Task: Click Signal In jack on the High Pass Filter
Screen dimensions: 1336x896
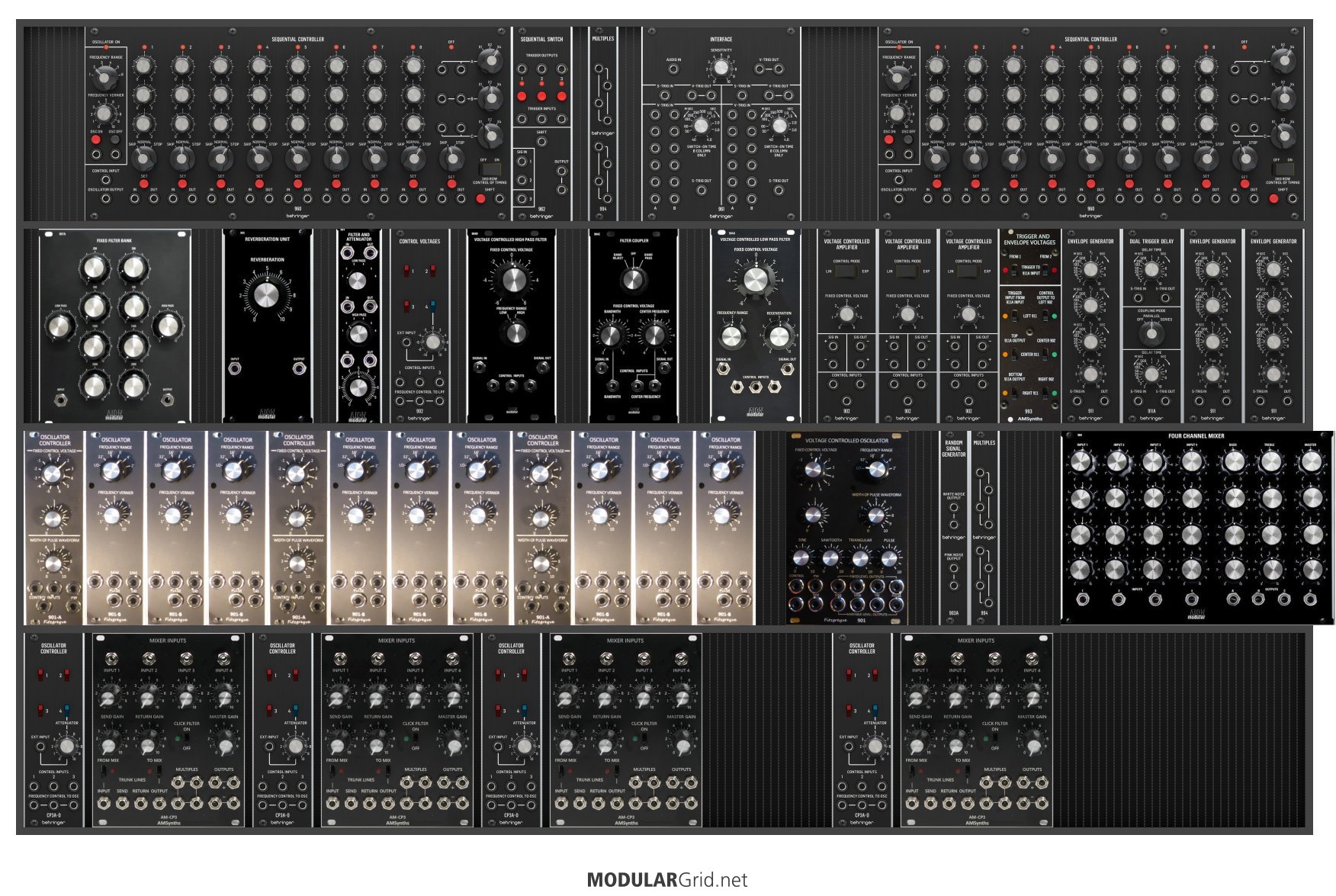Action: (x=480, y=368)
